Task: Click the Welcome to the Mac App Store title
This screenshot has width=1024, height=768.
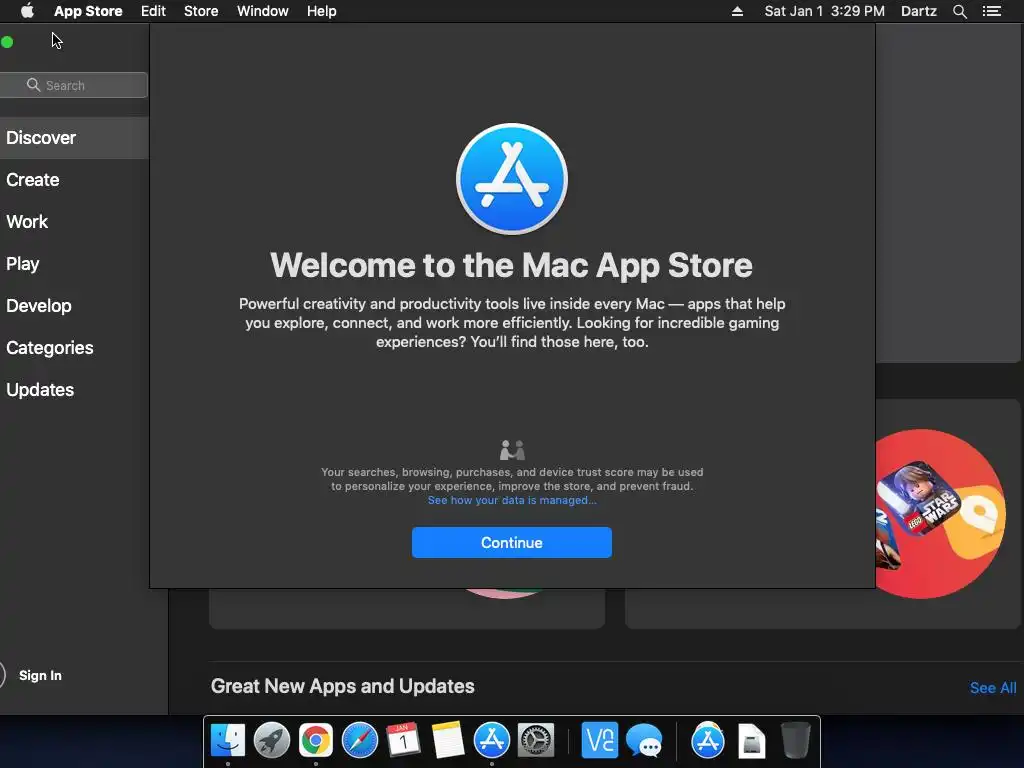Action: tap(511, 265)
